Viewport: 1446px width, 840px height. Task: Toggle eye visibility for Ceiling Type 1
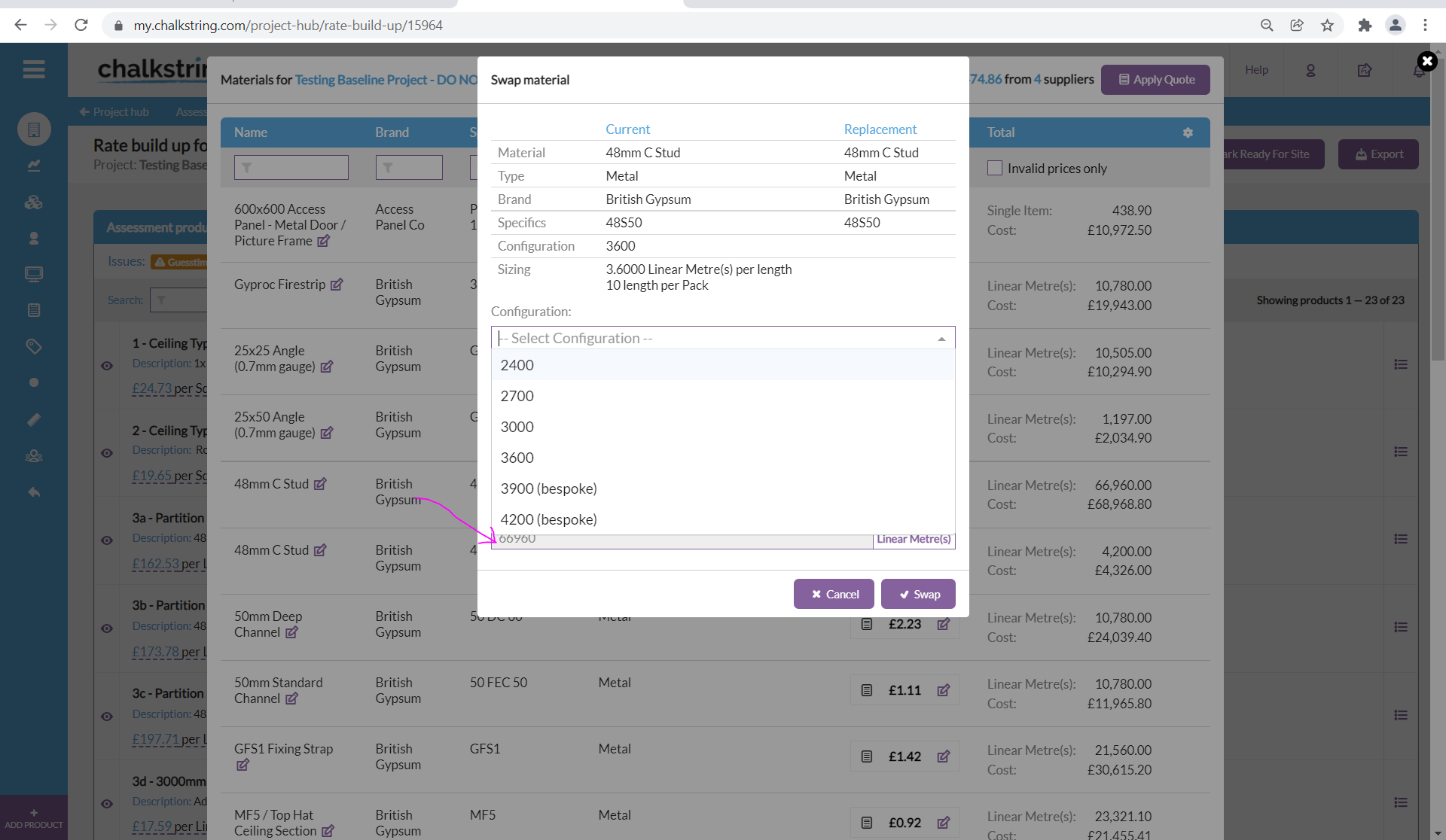pyautogui.click(x=107, y=366)
